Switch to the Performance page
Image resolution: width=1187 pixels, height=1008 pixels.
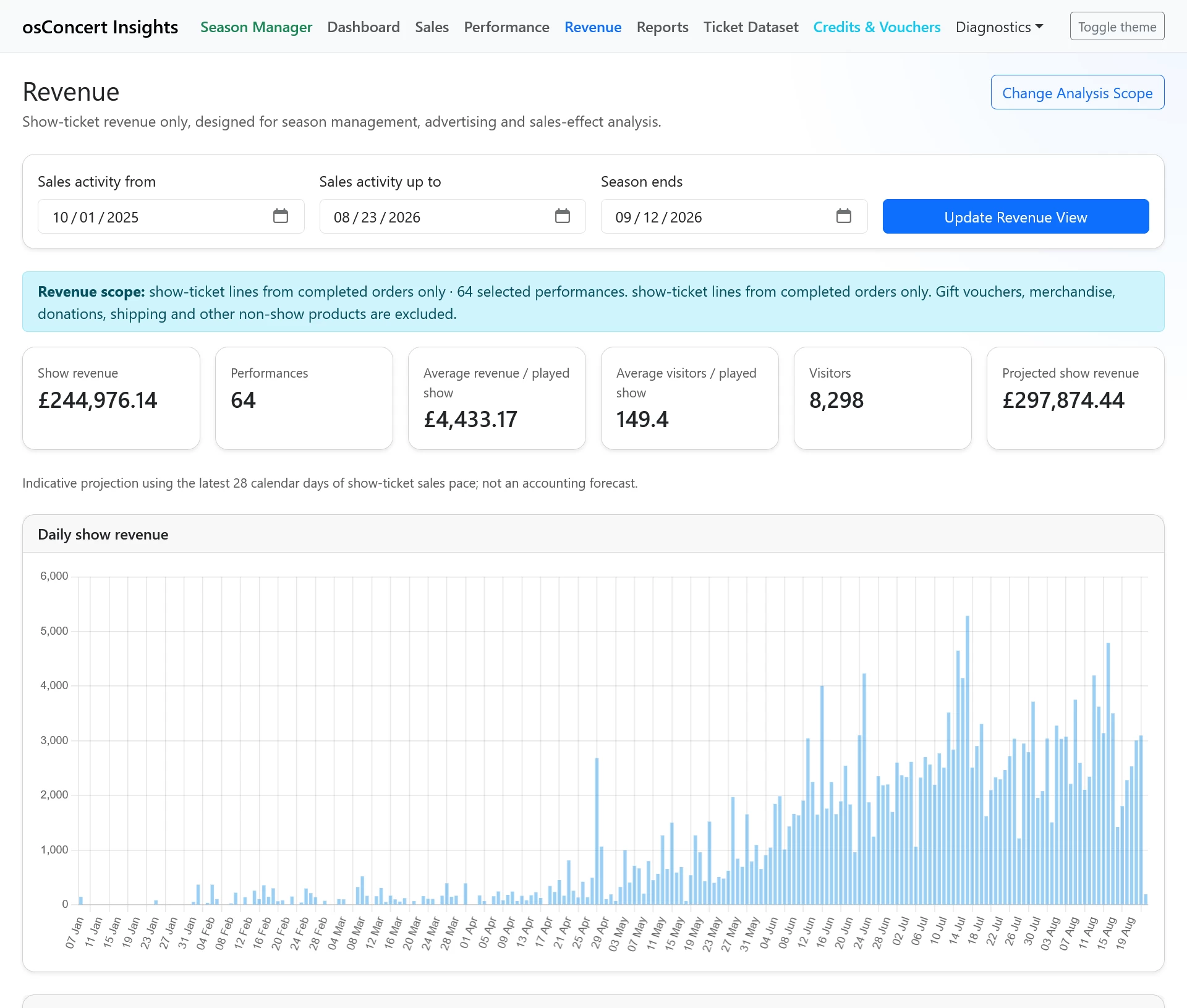coord(506,27)
